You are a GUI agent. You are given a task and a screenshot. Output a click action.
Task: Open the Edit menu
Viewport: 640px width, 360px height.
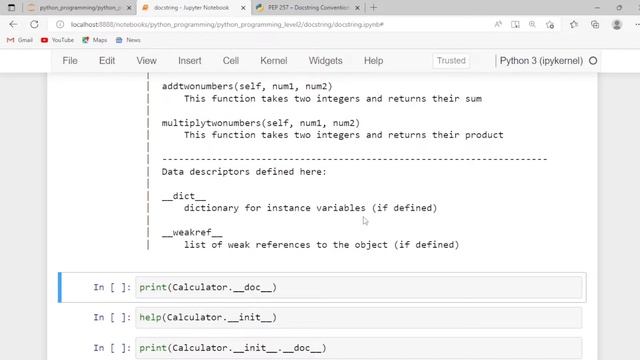[107, 61]
